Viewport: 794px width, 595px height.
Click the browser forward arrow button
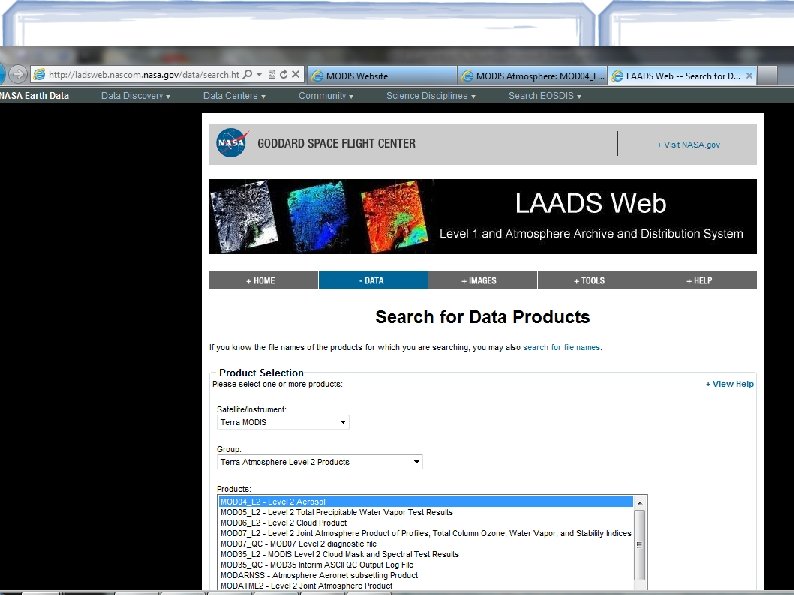(18, 74)
